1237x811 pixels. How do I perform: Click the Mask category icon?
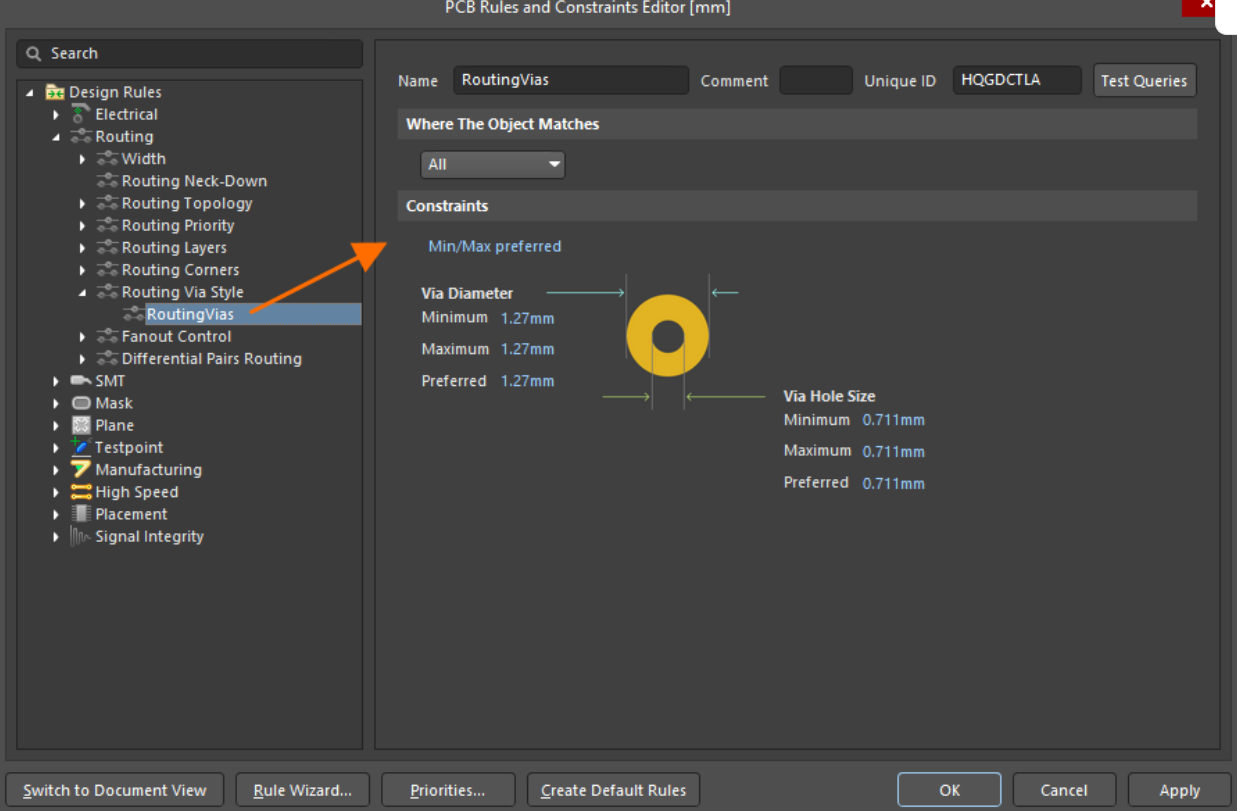click(x=81, y=403)
